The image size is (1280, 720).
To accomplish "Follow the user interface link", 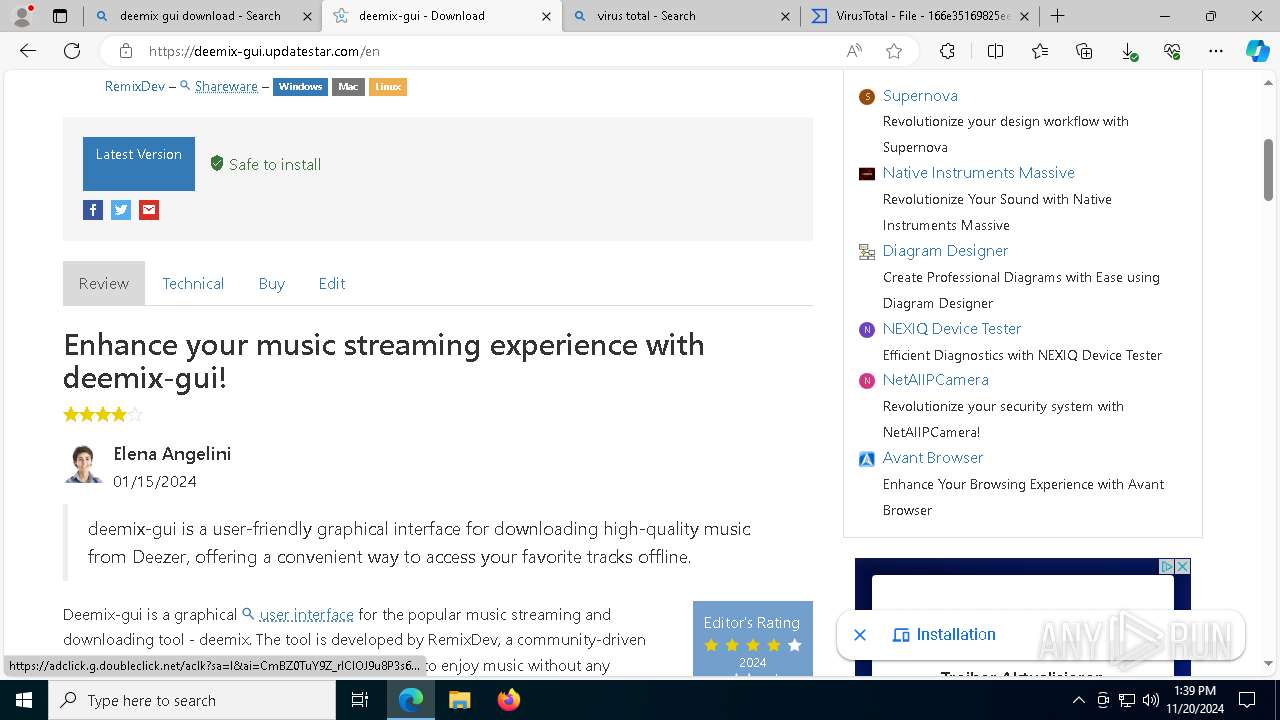I will [x=306, y=614].
